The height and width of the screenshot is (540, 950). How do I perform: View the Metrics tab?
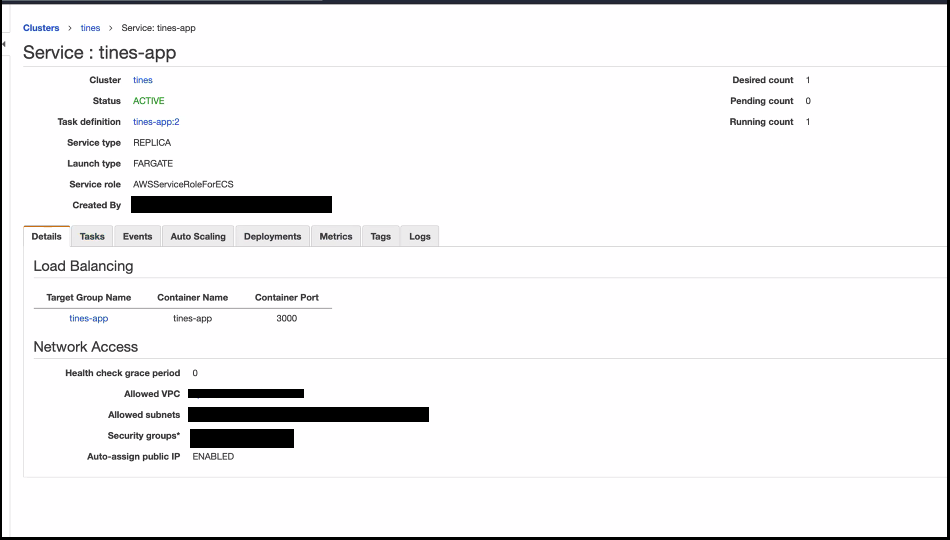coord(336,236)
